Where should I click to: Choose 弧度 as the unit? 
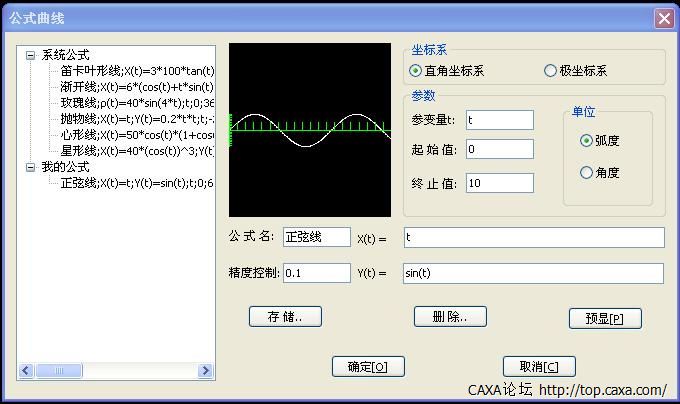click(x=586, y=140)
